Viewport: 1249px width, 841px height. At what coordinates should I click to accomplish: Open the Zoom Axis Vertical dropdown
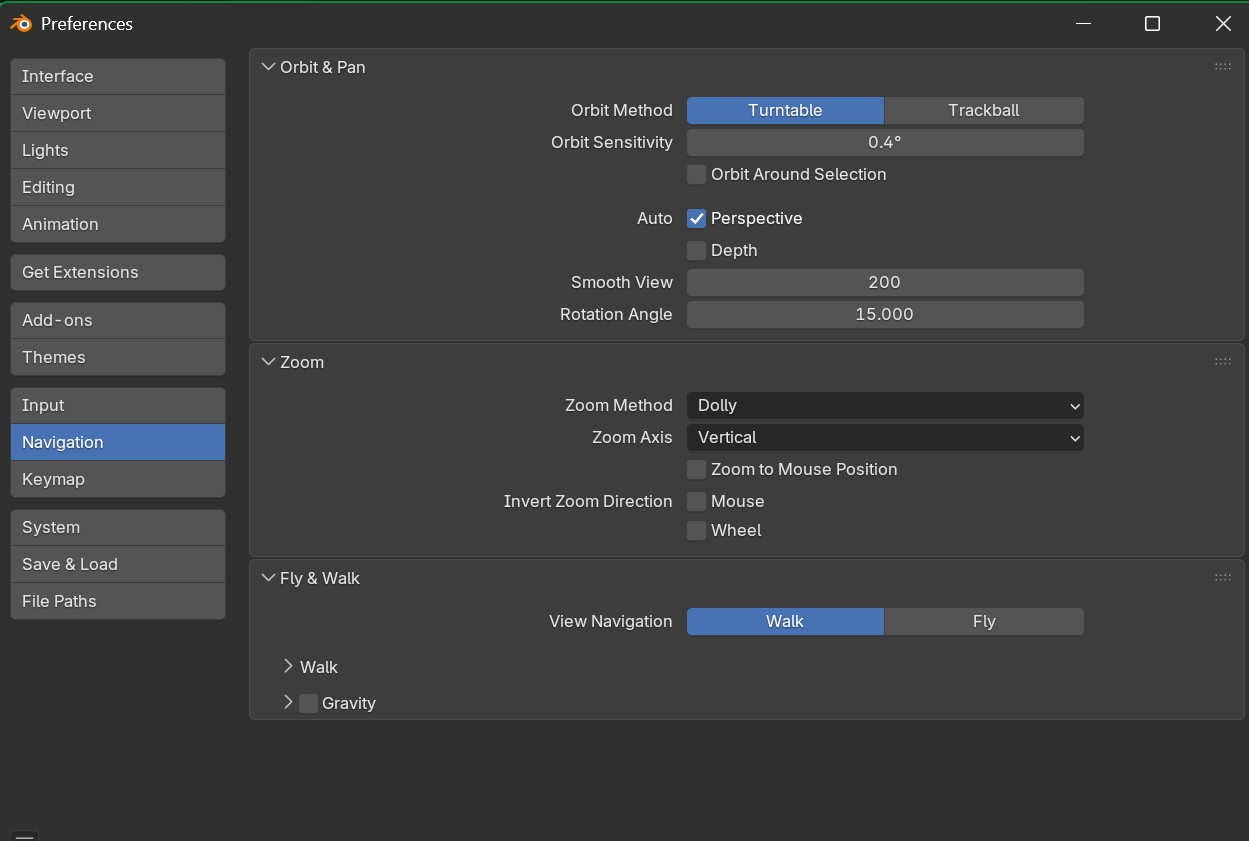pyautogui.click(x=885, y=437)
